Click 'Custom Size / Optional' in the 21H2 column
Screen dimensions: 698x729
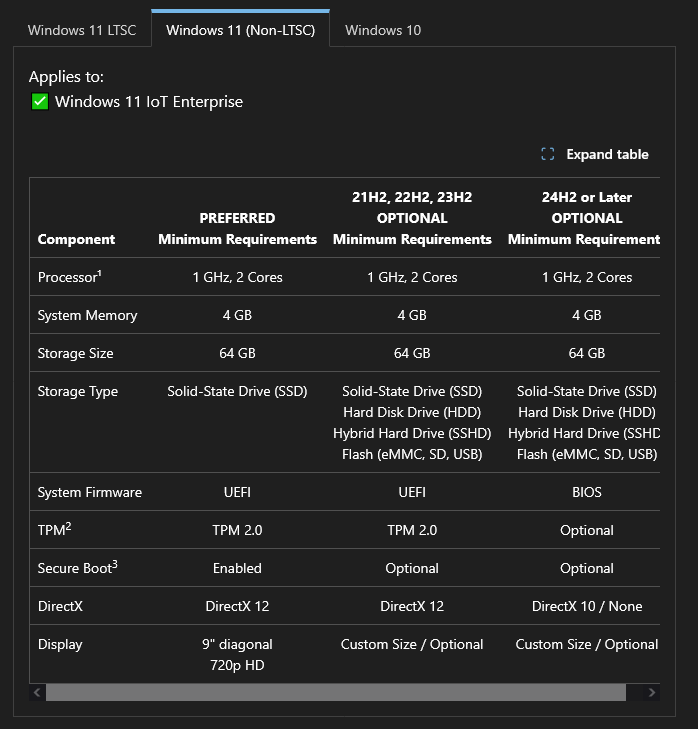(412, 645)
